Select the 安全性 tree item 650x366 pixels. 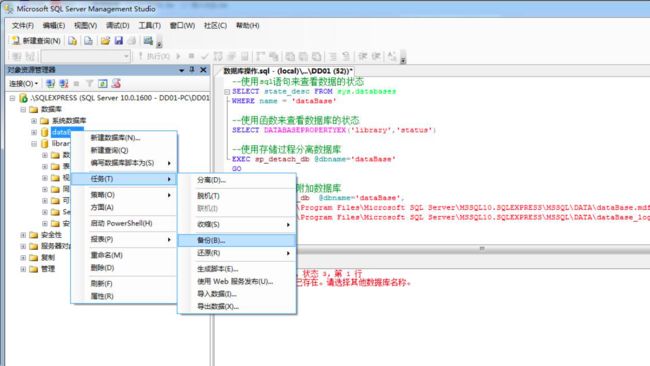pyautogui.click(x=51, y=235)
